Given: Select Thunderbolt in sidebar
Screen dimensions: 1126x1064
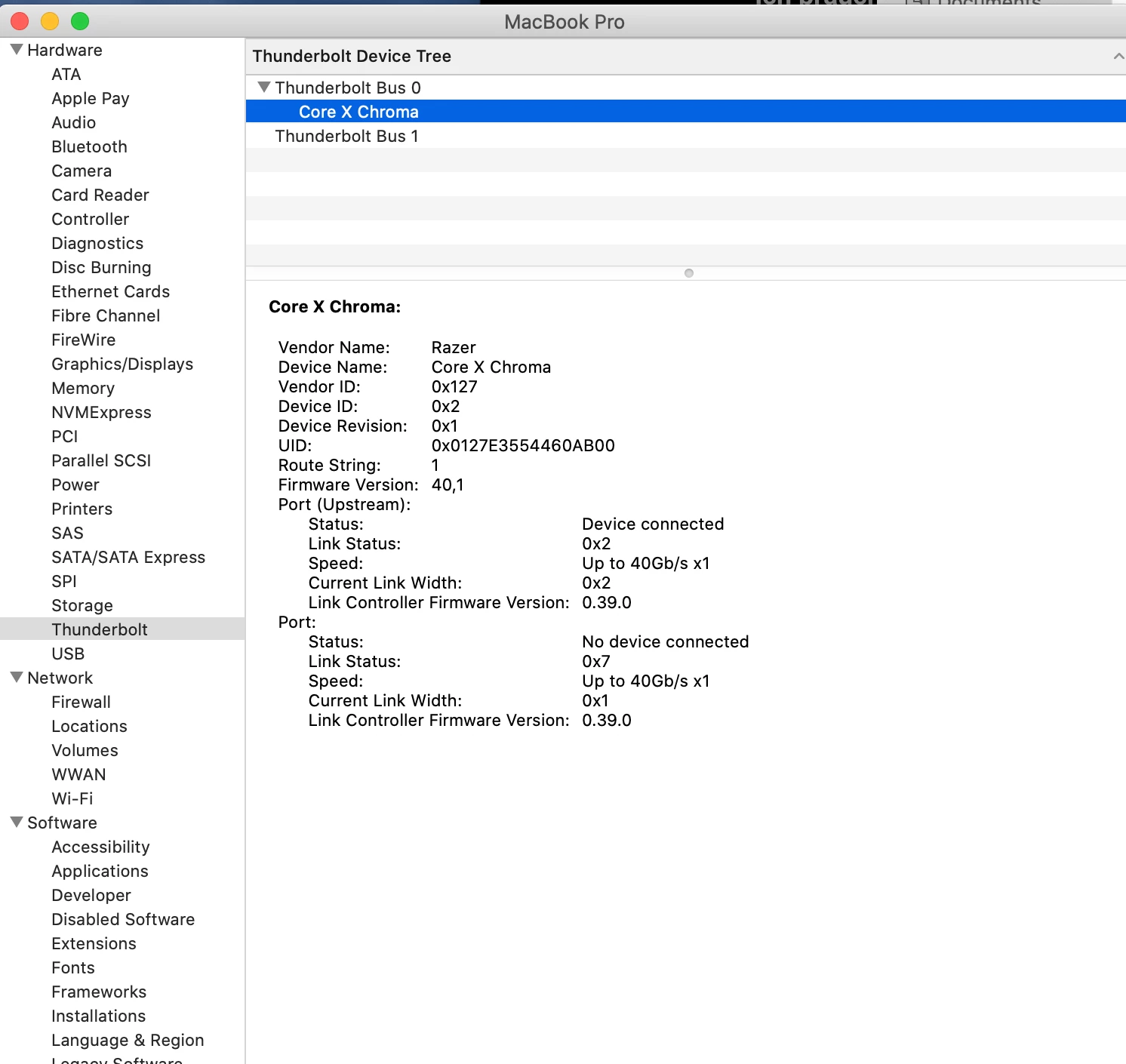Looking at the screenshot, I should click(x=122, y=629).
